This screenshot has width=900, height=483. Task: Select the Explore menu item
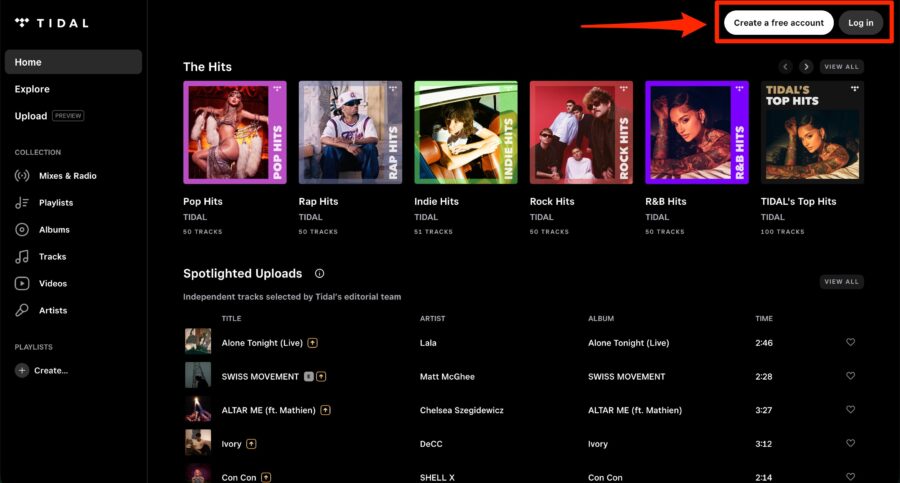[32, 89]
